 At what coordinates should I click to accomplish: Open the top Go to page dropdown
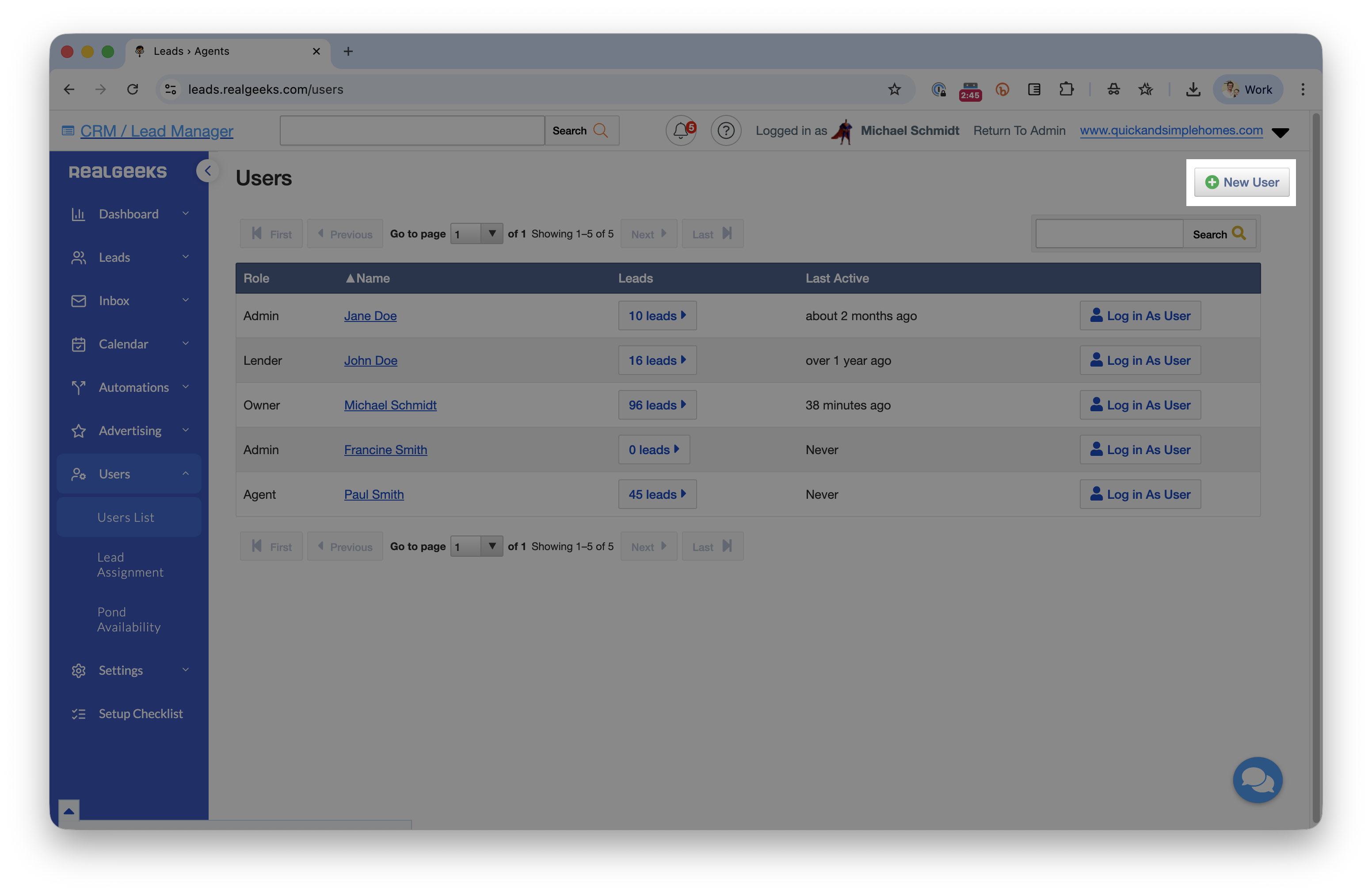[x=476, y=233]
